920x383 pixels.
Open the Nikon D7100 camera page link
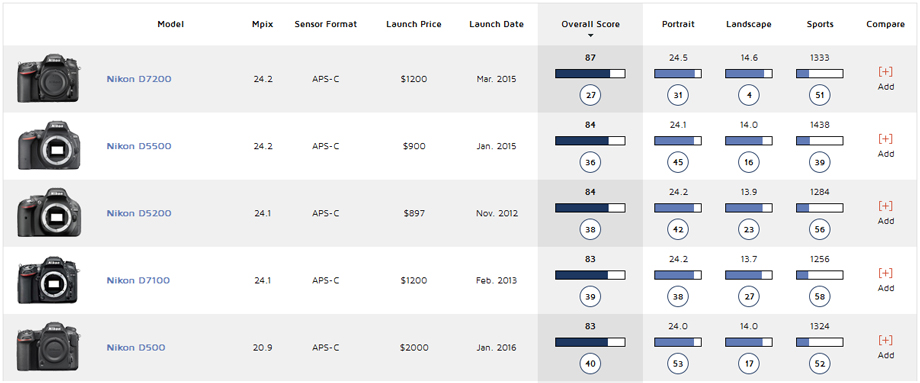[138, 280]
